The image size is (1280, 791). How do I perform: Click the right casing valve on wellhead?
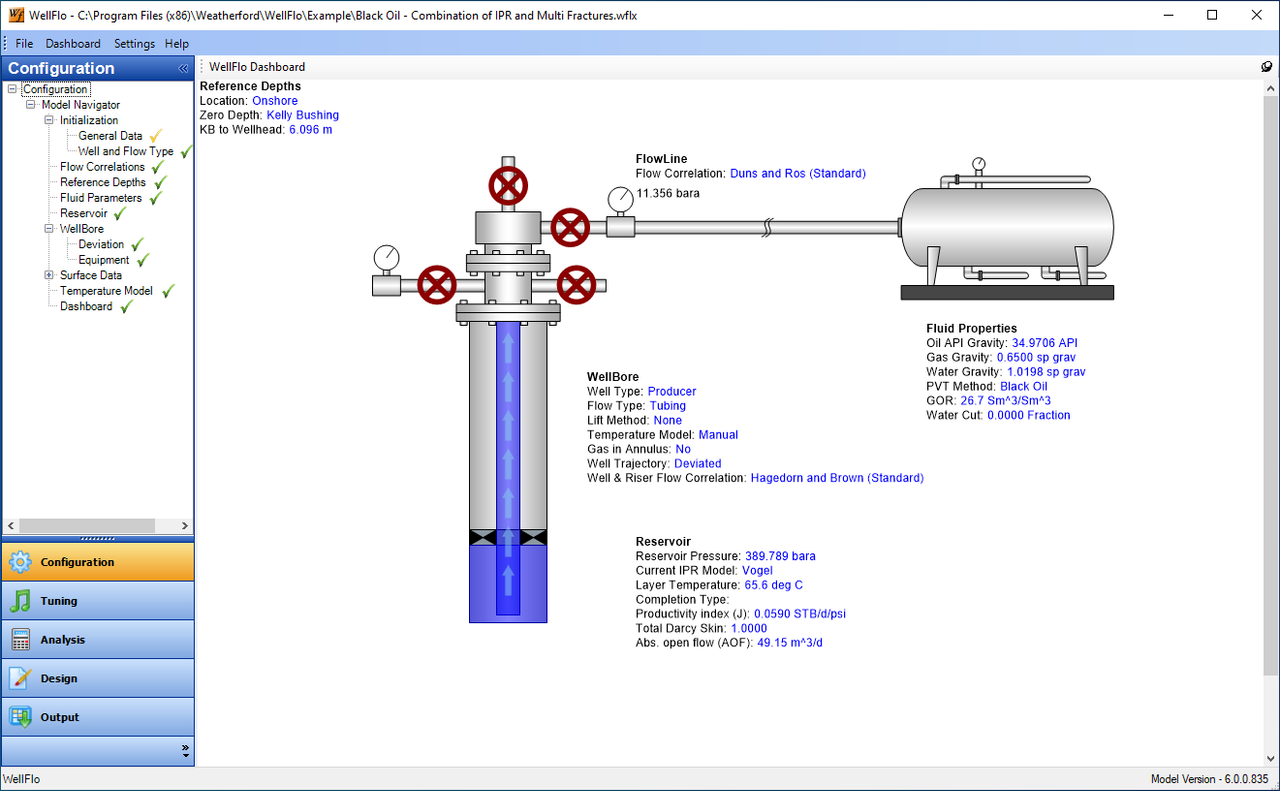click(x=576, y=285)
